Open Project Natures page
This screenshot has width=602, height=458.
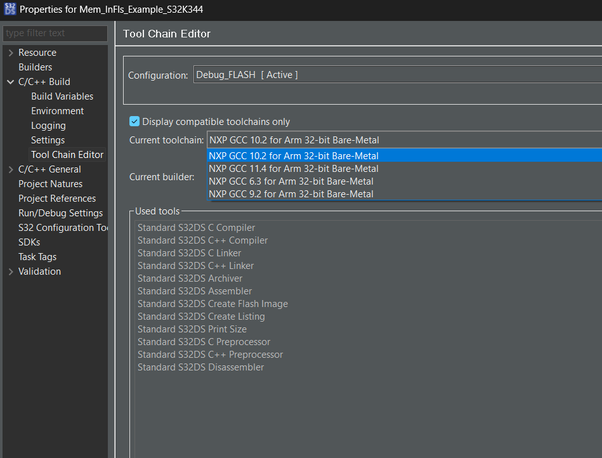point(50,184)
